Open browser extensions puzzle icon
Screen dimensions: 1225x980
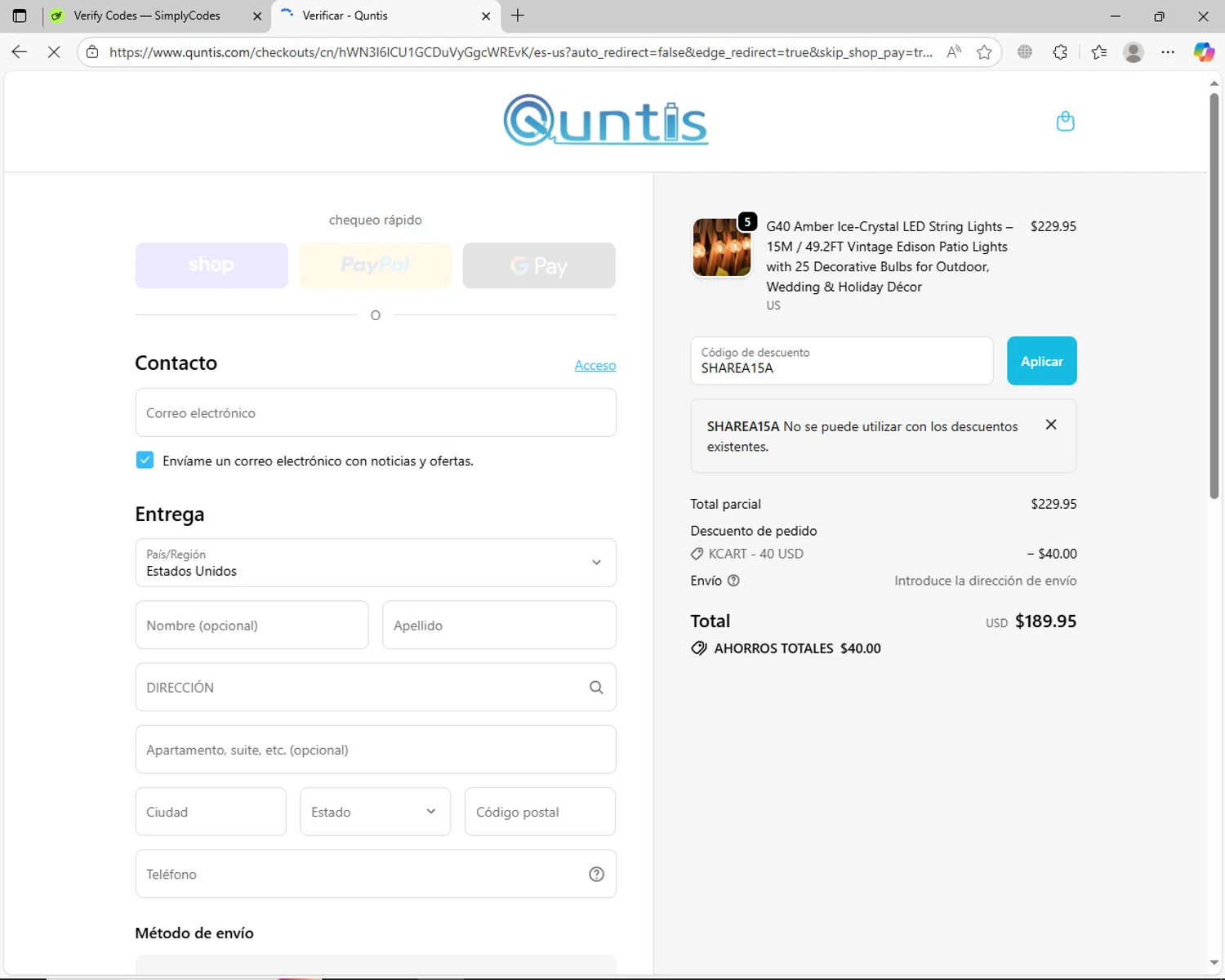tap(1060, 52)
